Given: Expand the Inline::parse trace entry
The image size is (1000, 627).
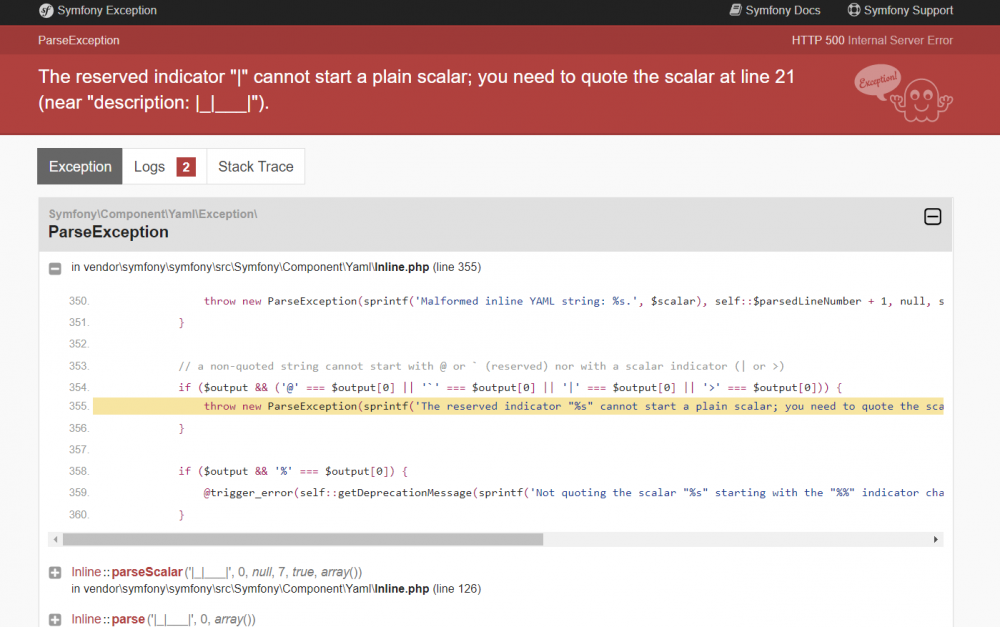Looking at the screenshot, I should click(55, 620).
